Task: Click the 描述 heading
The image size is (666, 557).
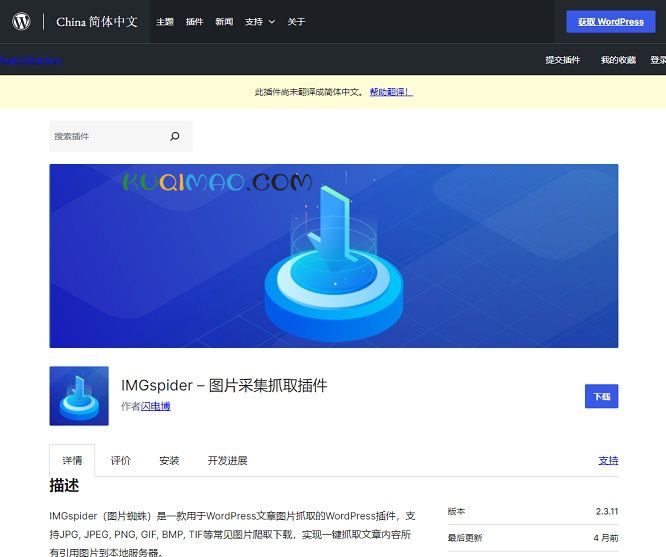Action: 64,485
